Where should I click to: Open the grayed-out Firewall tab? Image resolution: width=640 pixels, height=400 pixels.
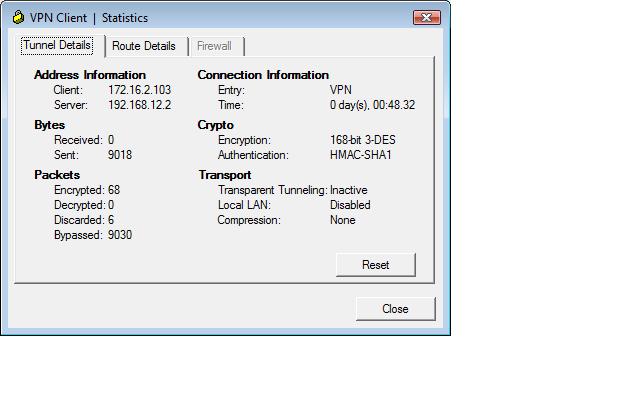pos(214,46)
